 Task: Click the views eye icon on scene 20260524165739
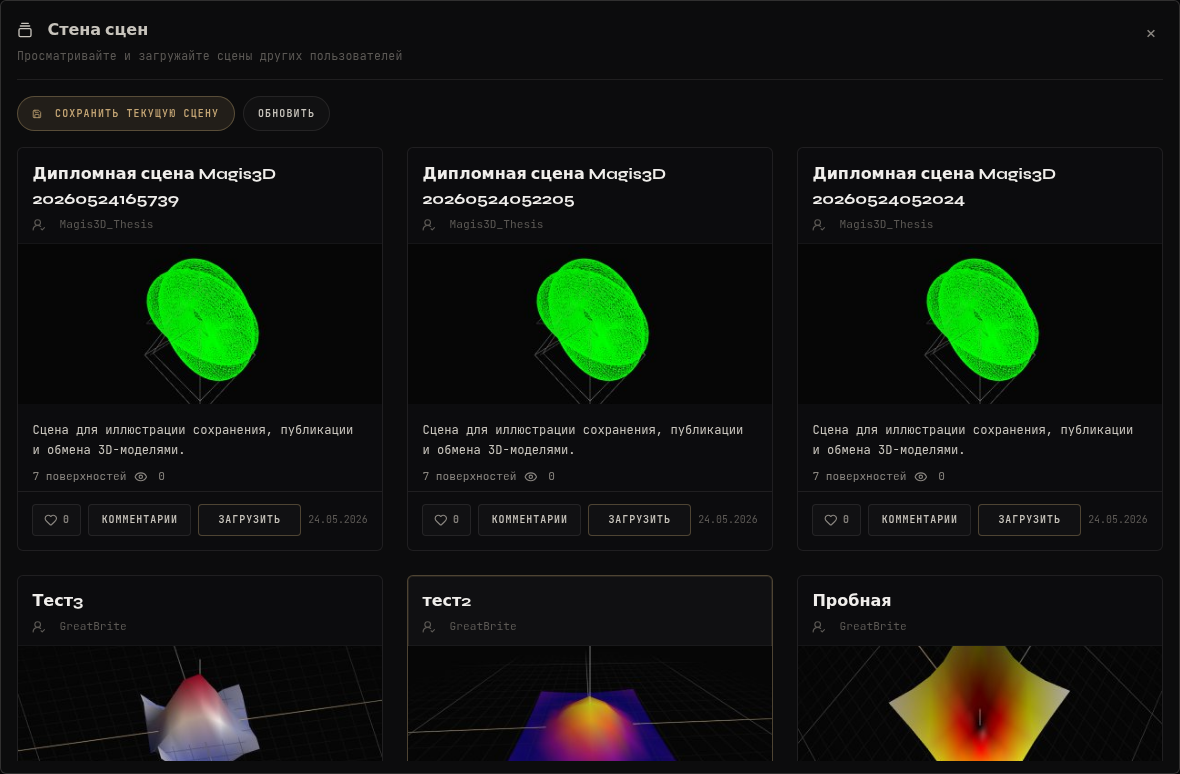(141, 477)
